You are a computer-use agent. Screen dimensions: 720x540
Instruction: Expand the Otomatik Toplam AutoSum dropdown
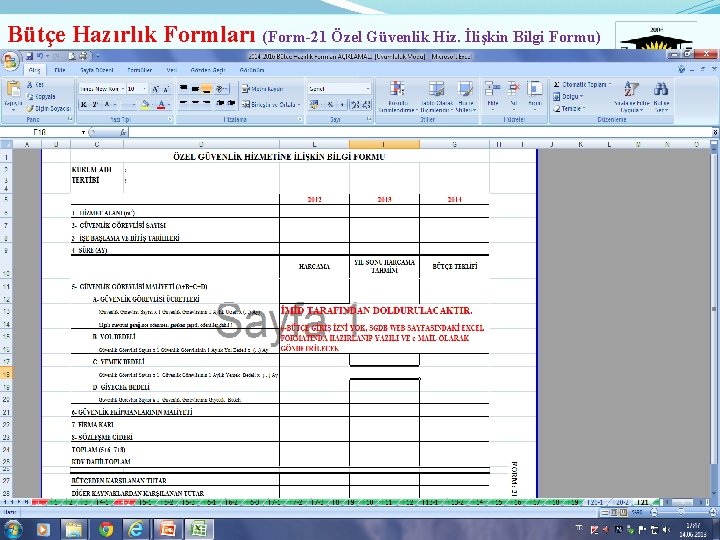click(x=610, y=85)
